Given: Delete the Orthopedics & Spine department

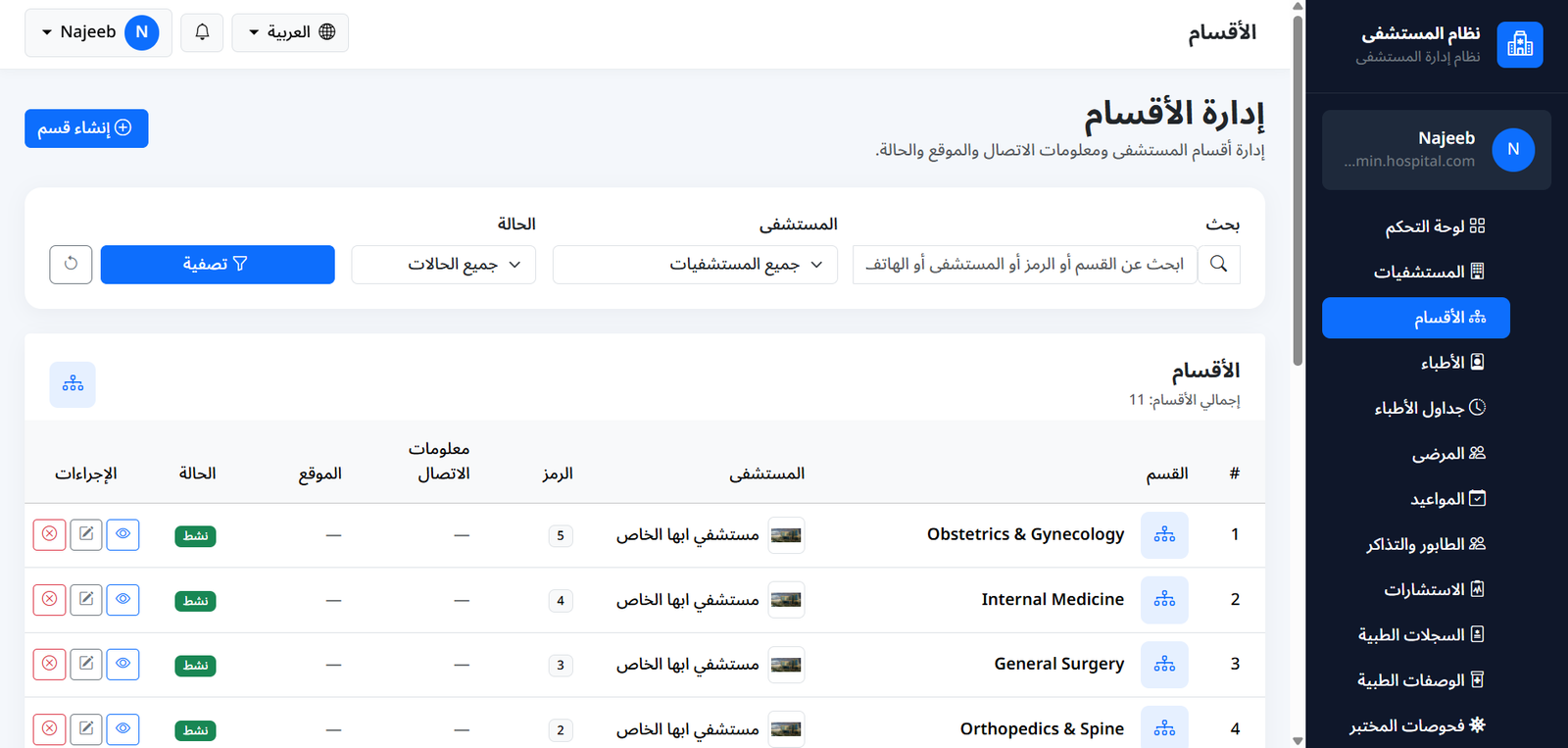Looking at the screenshot, I should 49,729.
